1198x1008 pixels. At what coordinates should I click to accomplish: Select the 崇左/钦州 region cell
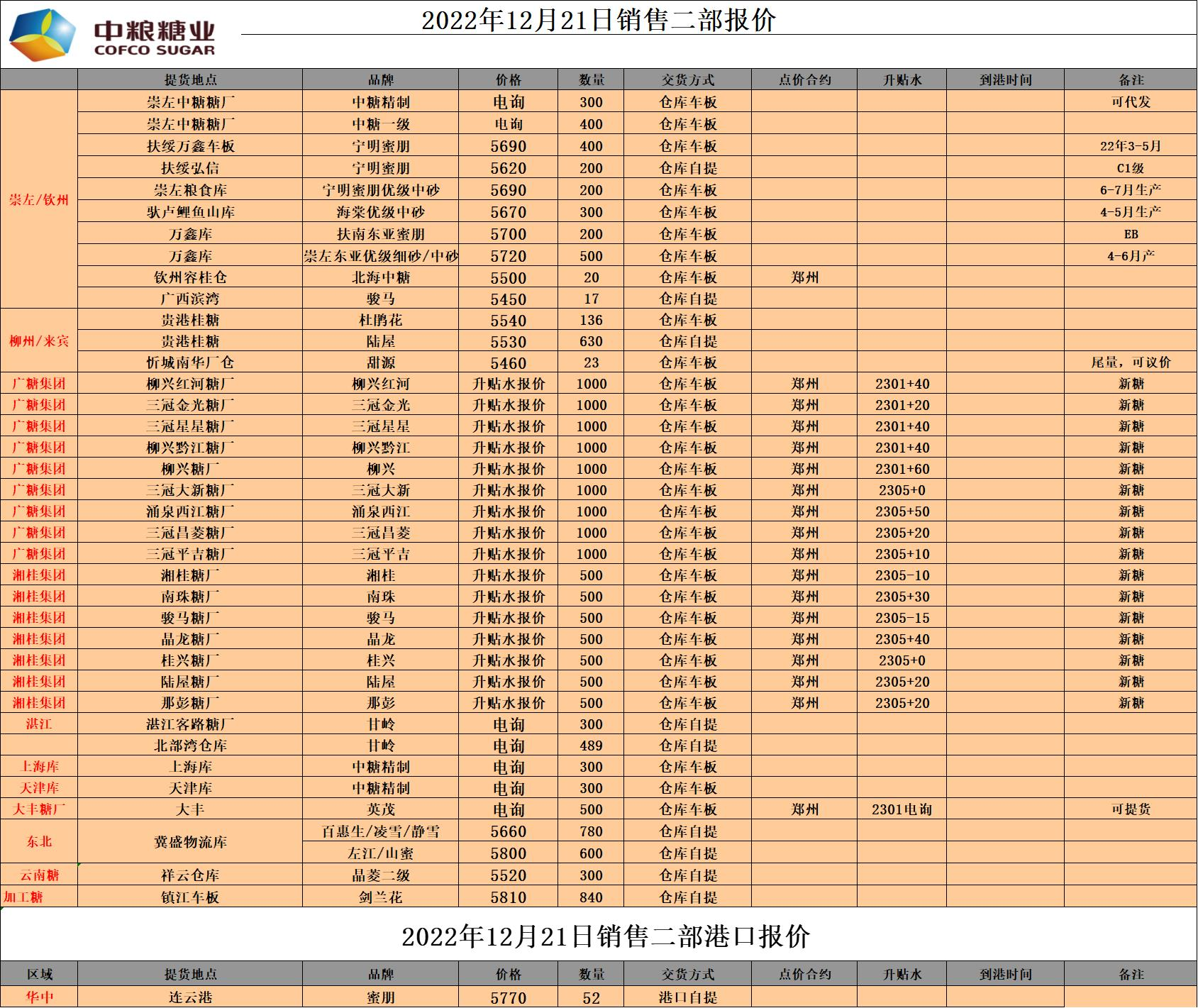pos(39,200)
